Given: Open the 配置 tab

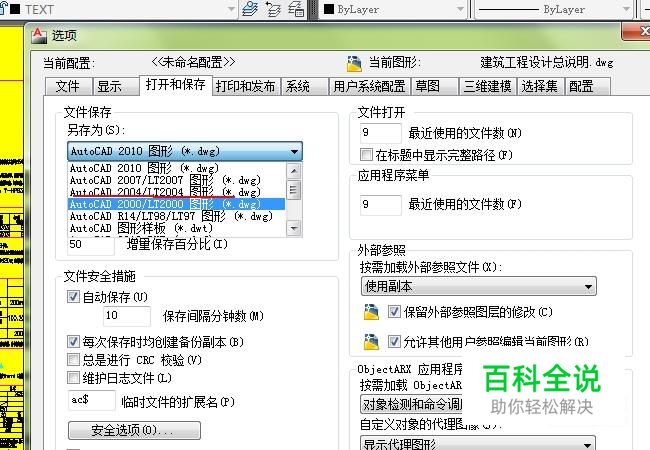Looking at the screenshot, I should (x=587, y=86).
